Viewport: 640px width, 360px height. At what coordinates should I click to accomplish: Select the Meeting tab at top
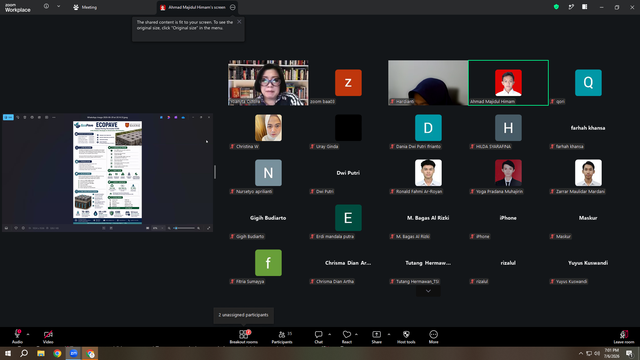(85, 7)
